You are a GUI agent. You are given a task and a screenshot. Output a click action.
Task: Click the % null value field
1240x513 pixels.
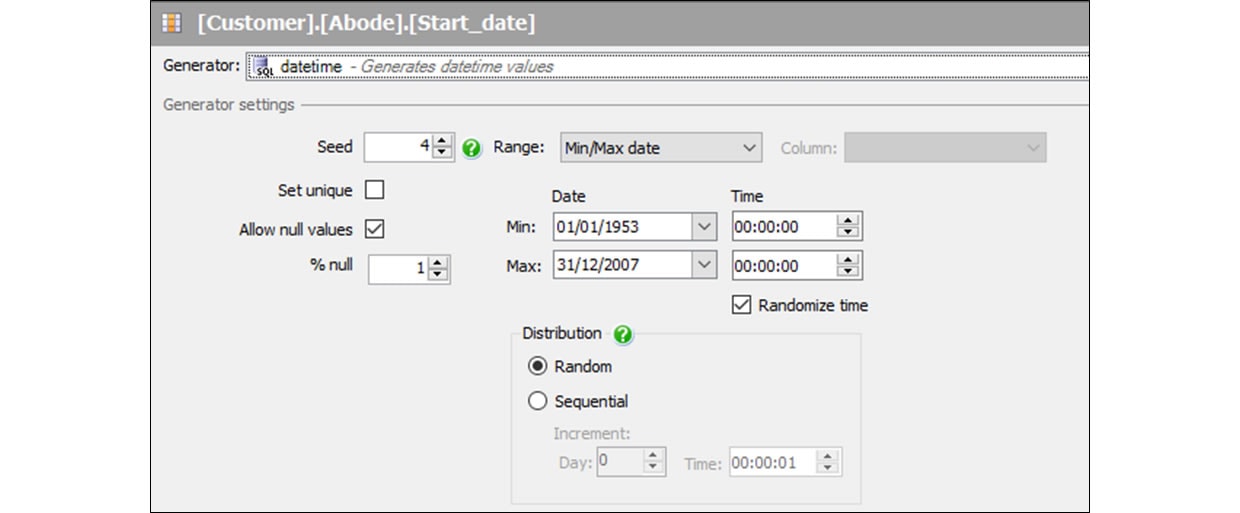tap(398, 268)
